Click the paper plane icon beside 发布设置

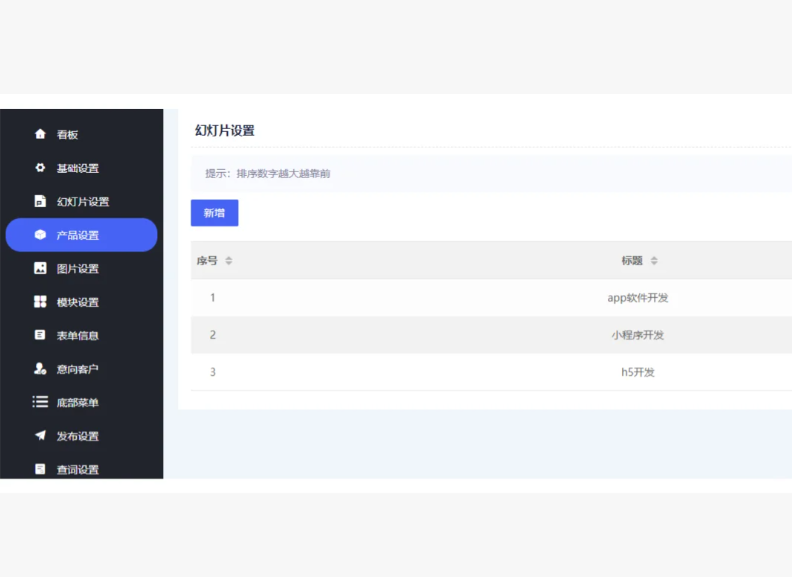pyautogui.click(x=40, y=436)
